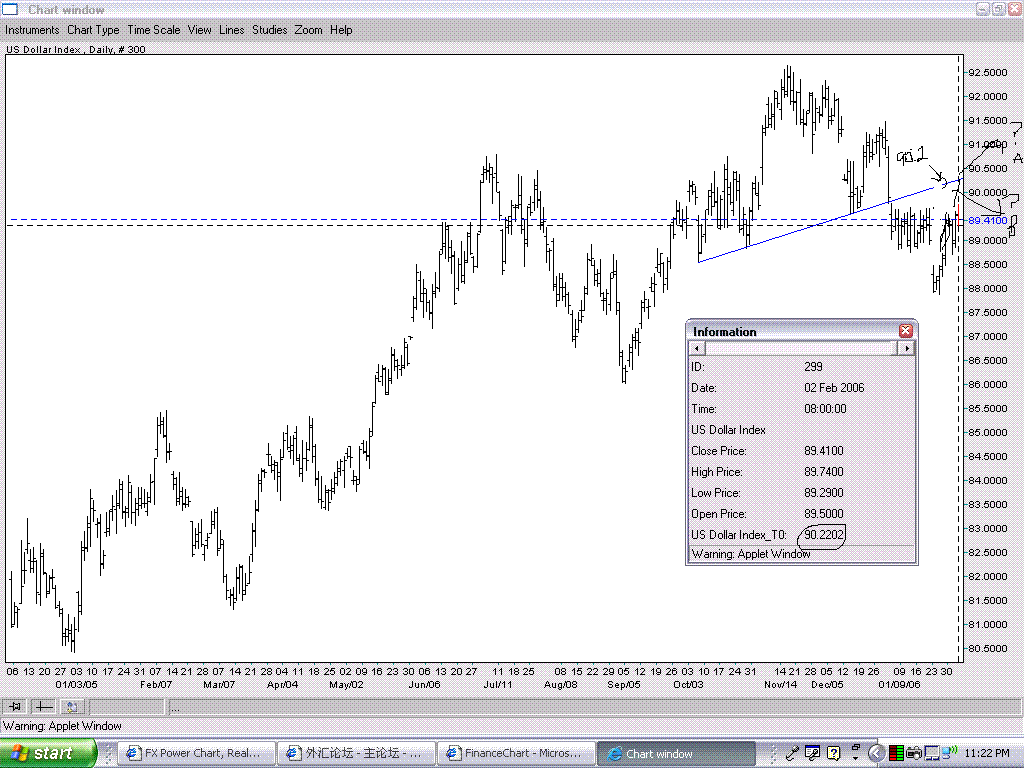Screen dimensions: 1024x768
Task: Click the ID value 299
Action: click(813, 367)
